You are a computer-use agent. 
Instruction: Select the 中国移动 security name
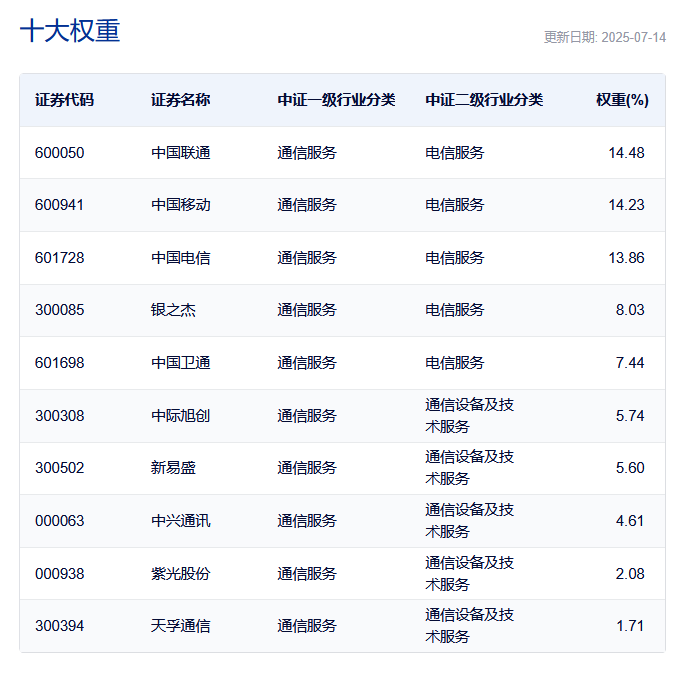[181, 205]
